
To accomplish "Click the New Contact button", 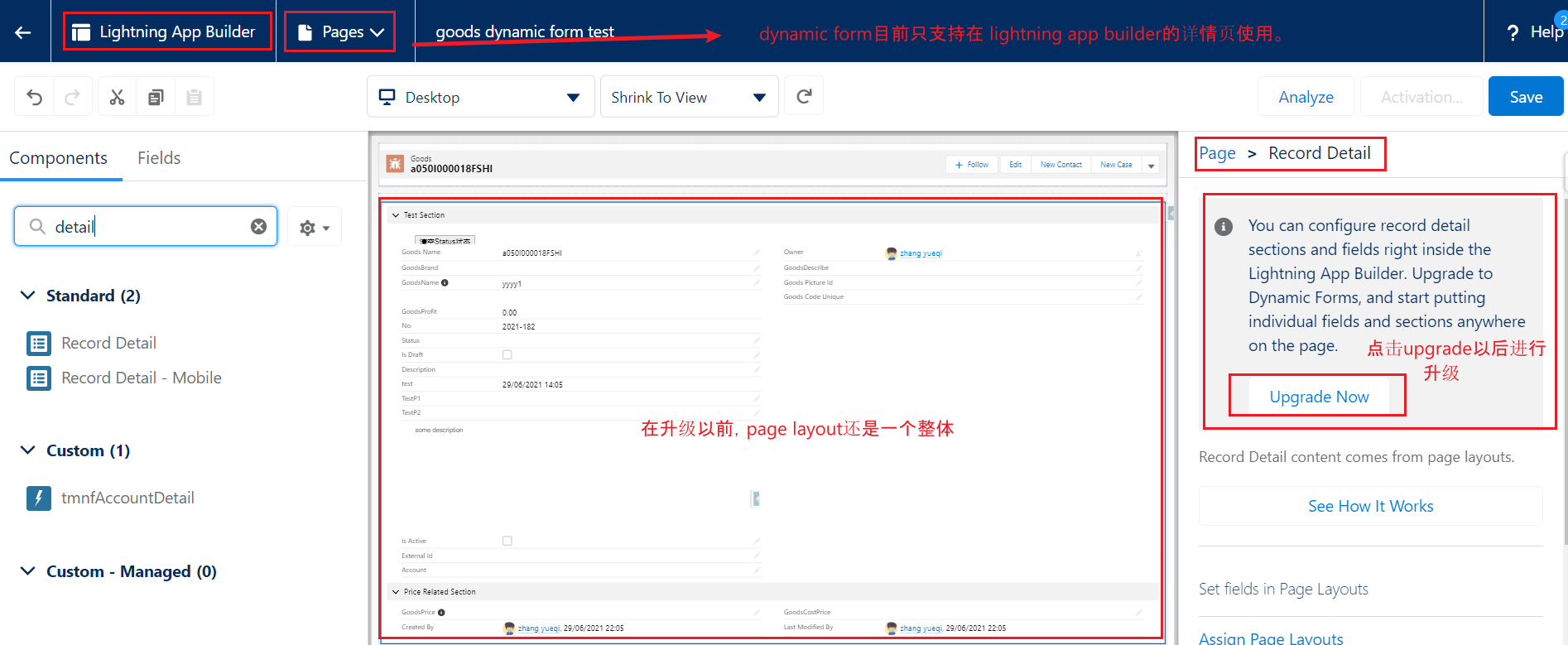I will coord(1061,165).
